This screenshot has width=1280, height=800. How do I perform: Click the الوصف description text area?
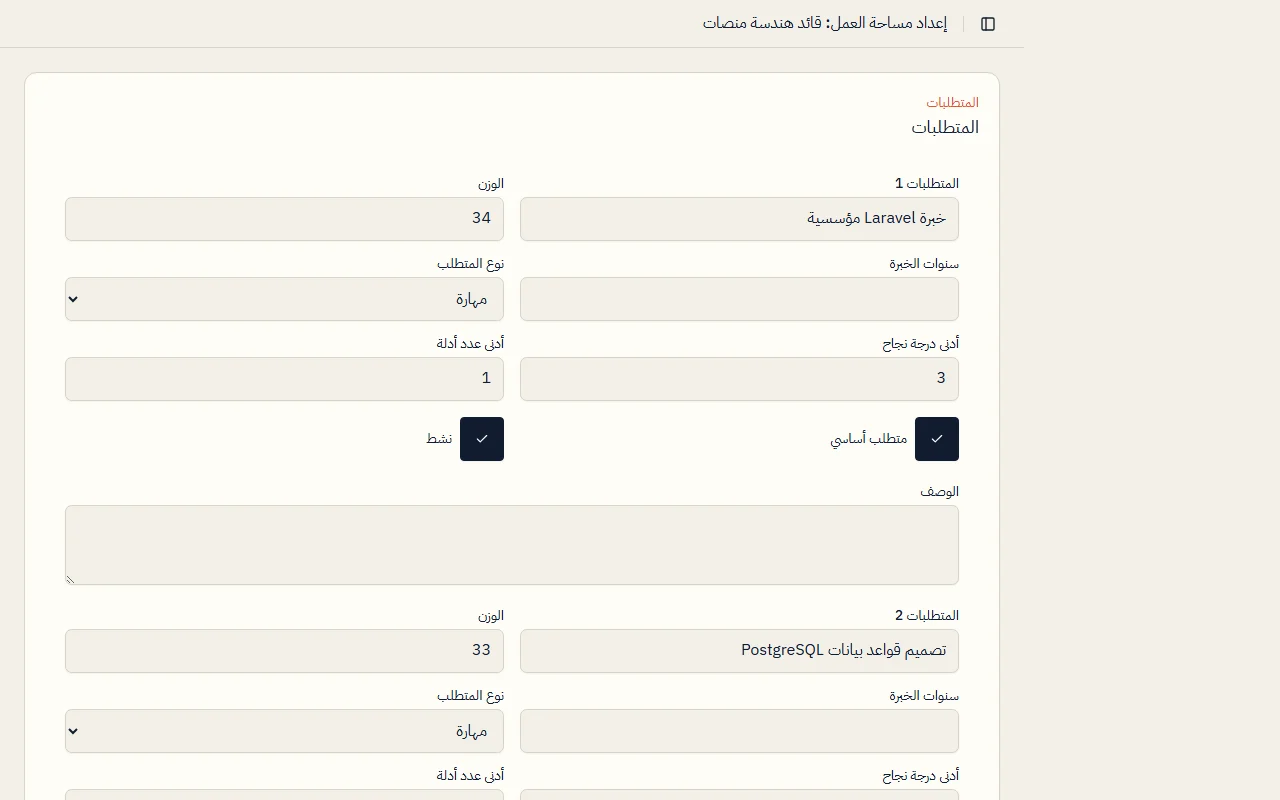pos(512,545)
